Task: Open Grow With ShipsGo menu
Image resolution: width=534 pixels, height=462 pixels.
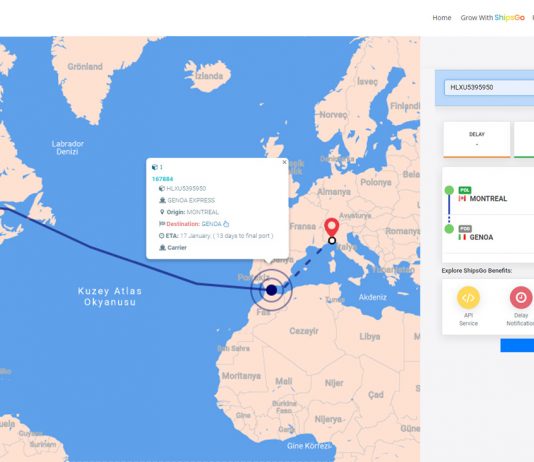Action: [492, 18]
